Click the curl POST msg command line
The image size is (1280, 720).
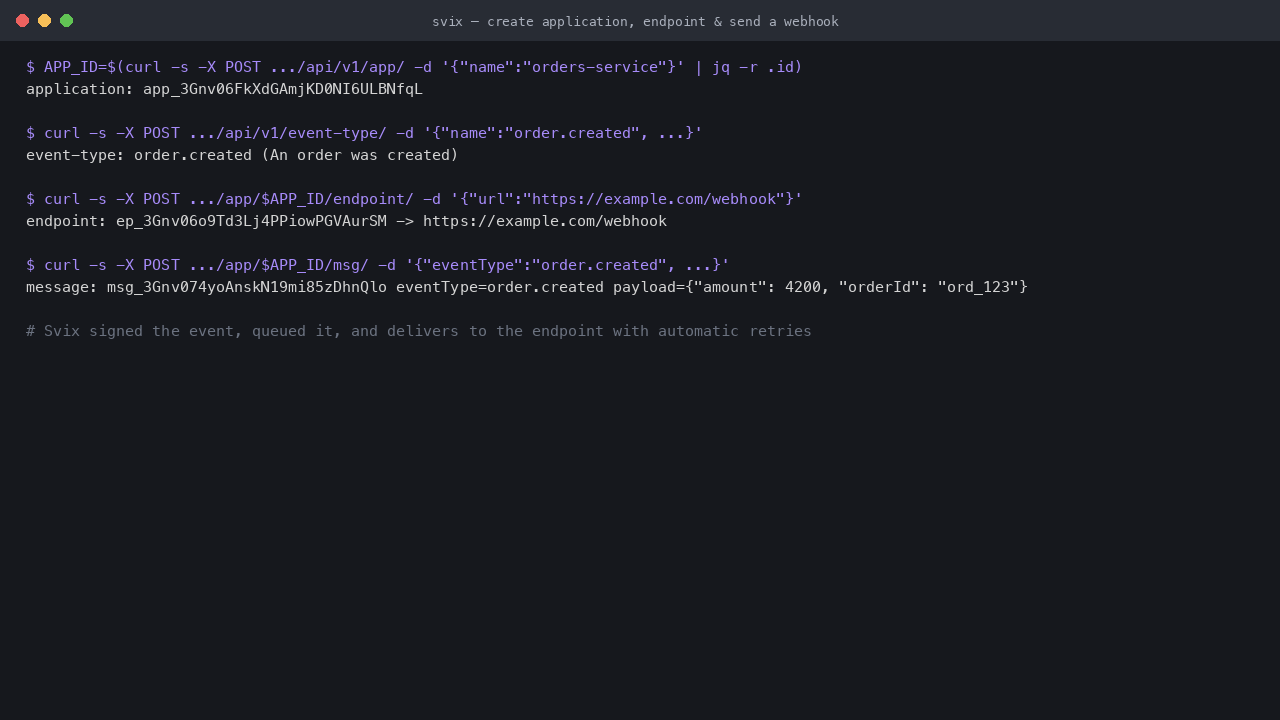coord(378,265)
